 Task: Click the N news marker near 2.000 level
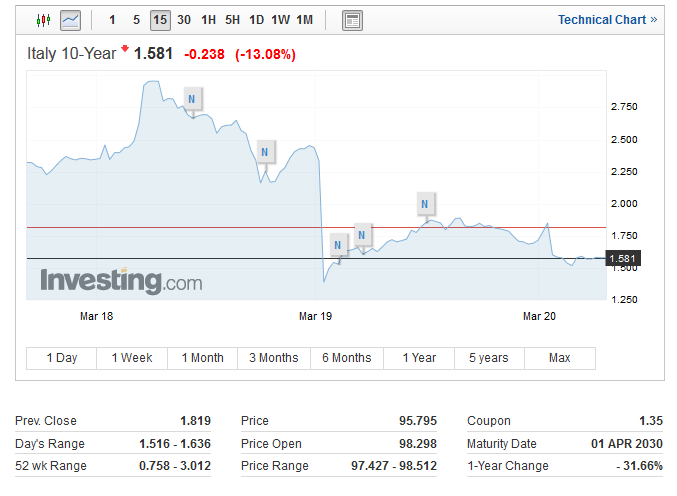(424, 204)
